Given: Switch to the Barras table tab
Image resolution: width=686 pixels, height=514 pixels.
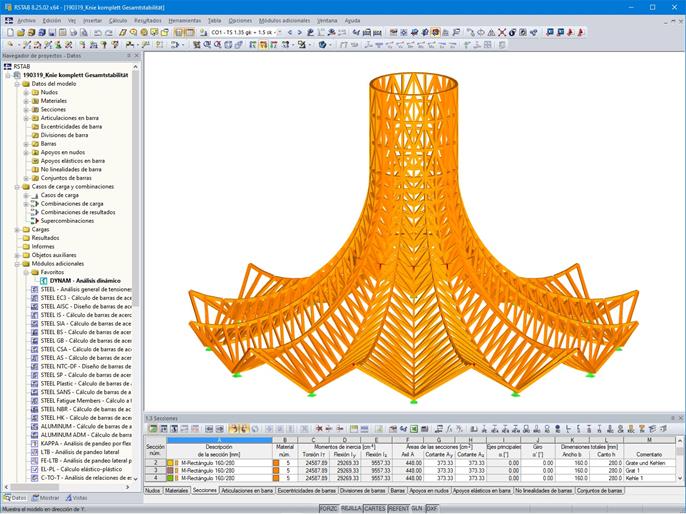Looking at the screenshot, I should click(x=397, y=491).
